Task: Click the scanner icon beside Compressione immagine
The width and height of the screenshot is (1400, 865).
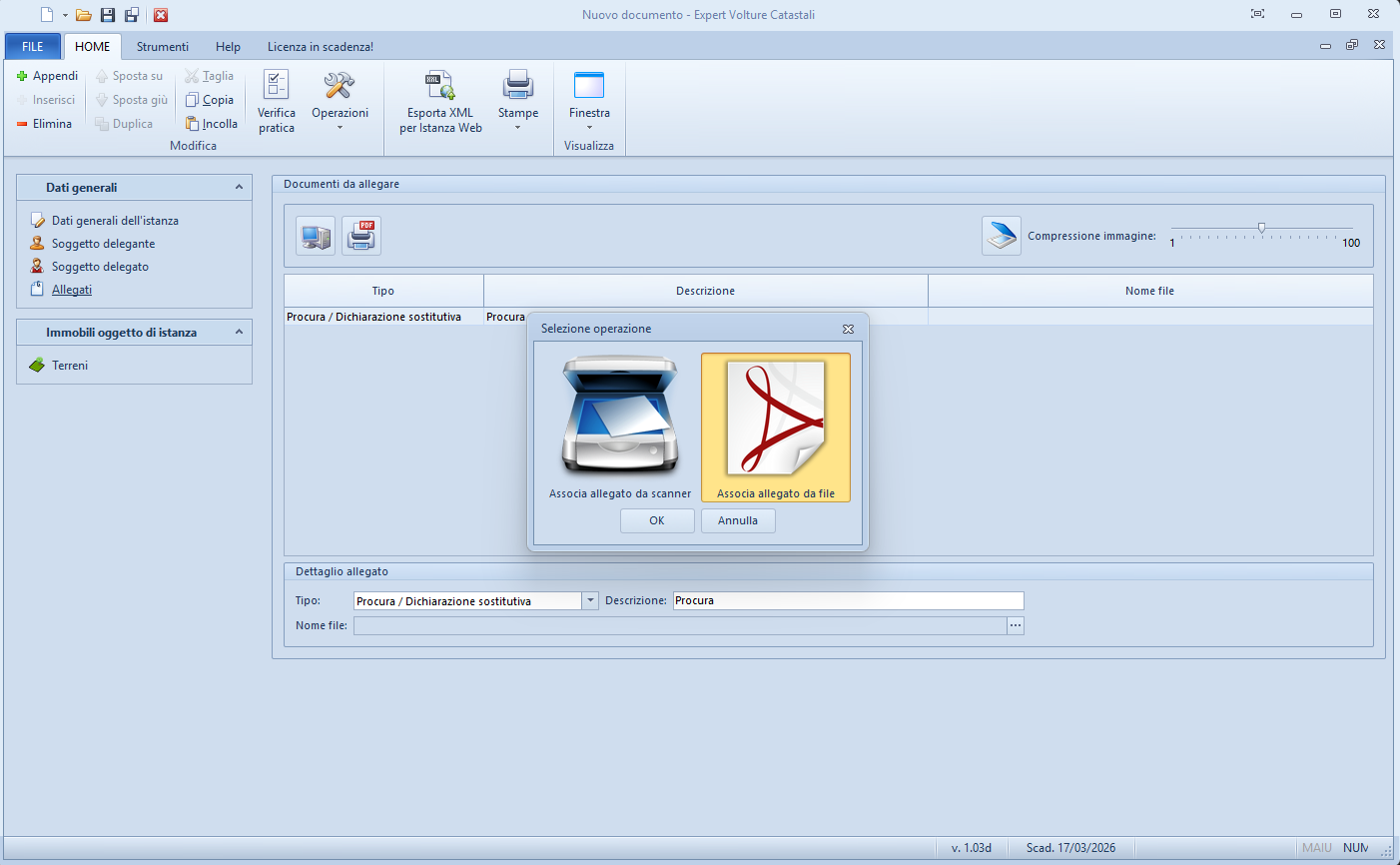Action: 1001,236
